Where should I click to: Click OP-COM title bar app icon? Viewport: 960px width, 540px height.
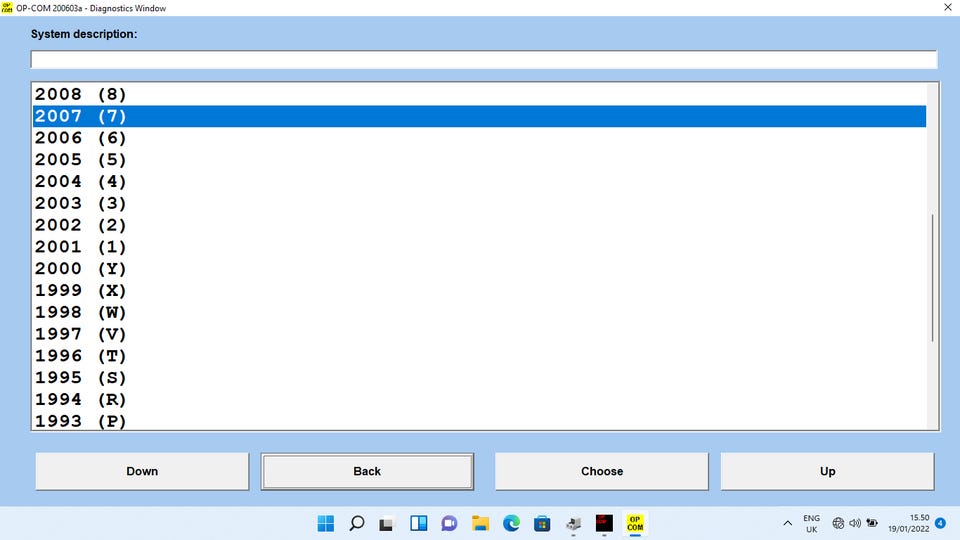click(7, 7)
